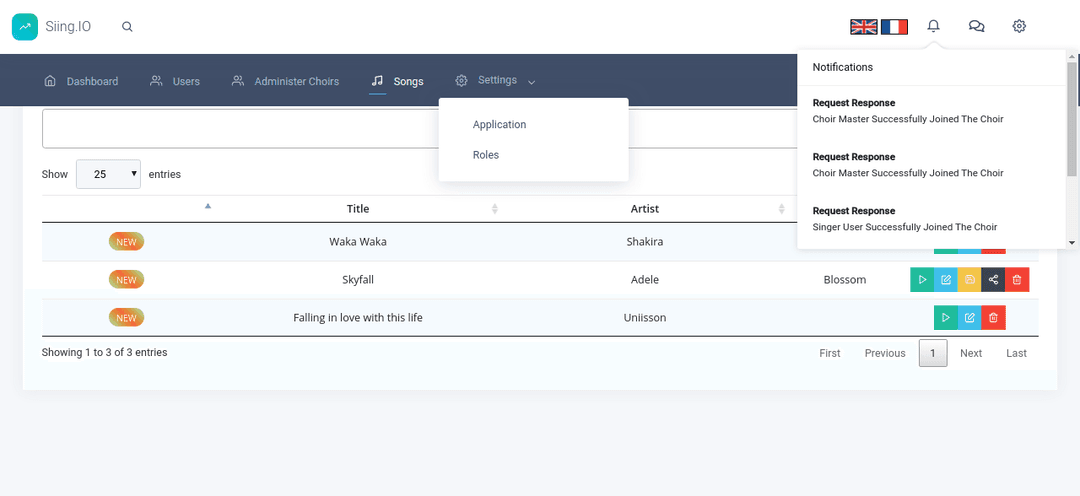Click the top-right settings gear icon

click(x=1019, y=26)
